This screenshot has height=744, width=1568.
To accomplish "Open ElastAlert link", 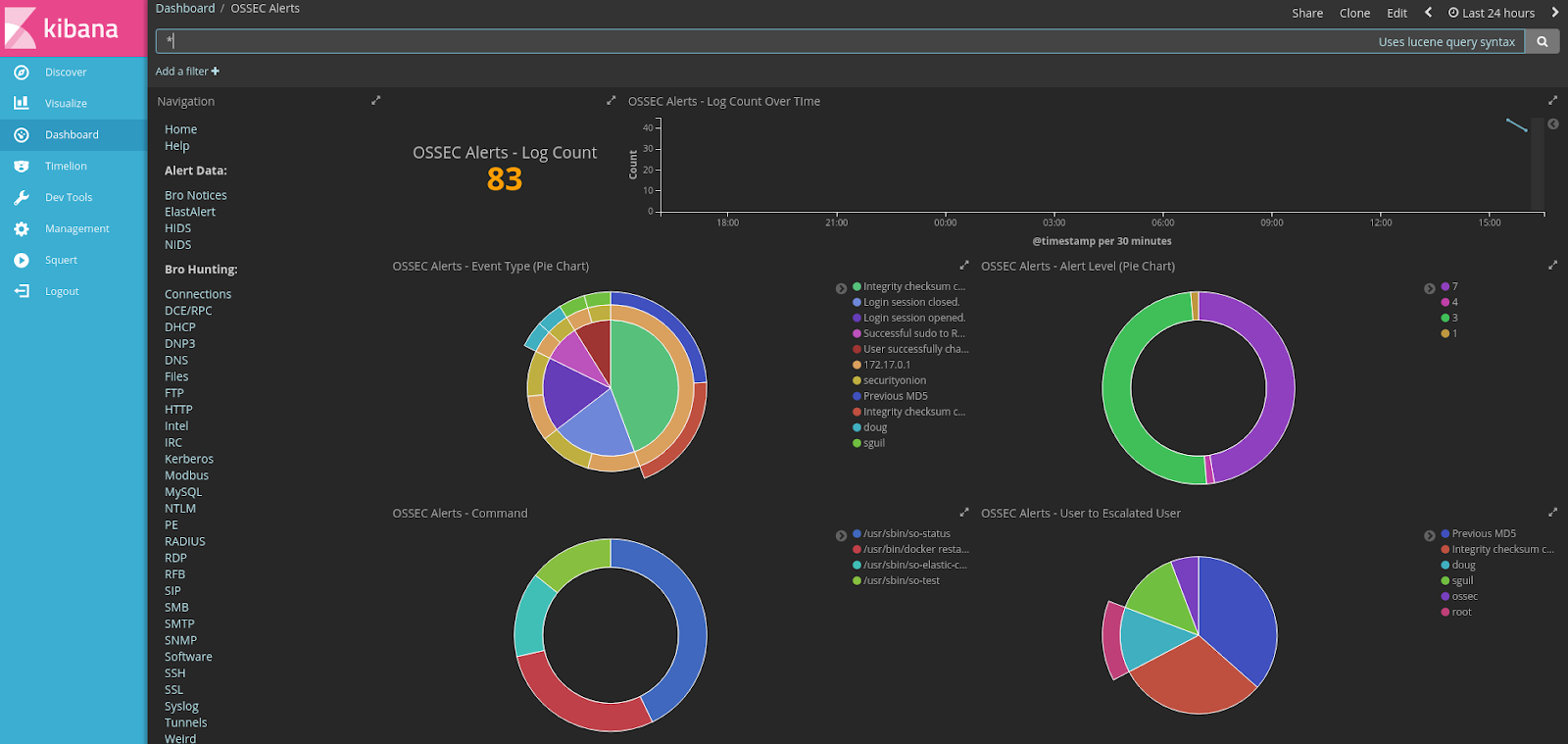I will pyautogui.click(x=190, y=212).
